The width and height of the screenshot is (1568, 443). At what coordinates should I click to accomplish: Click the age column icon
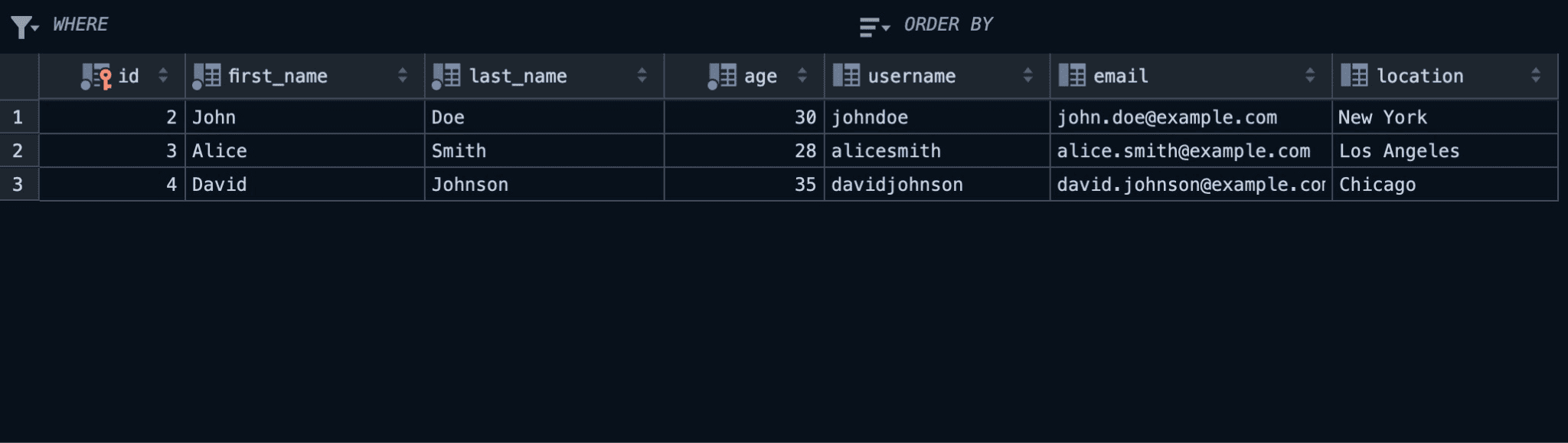point(722,76)
